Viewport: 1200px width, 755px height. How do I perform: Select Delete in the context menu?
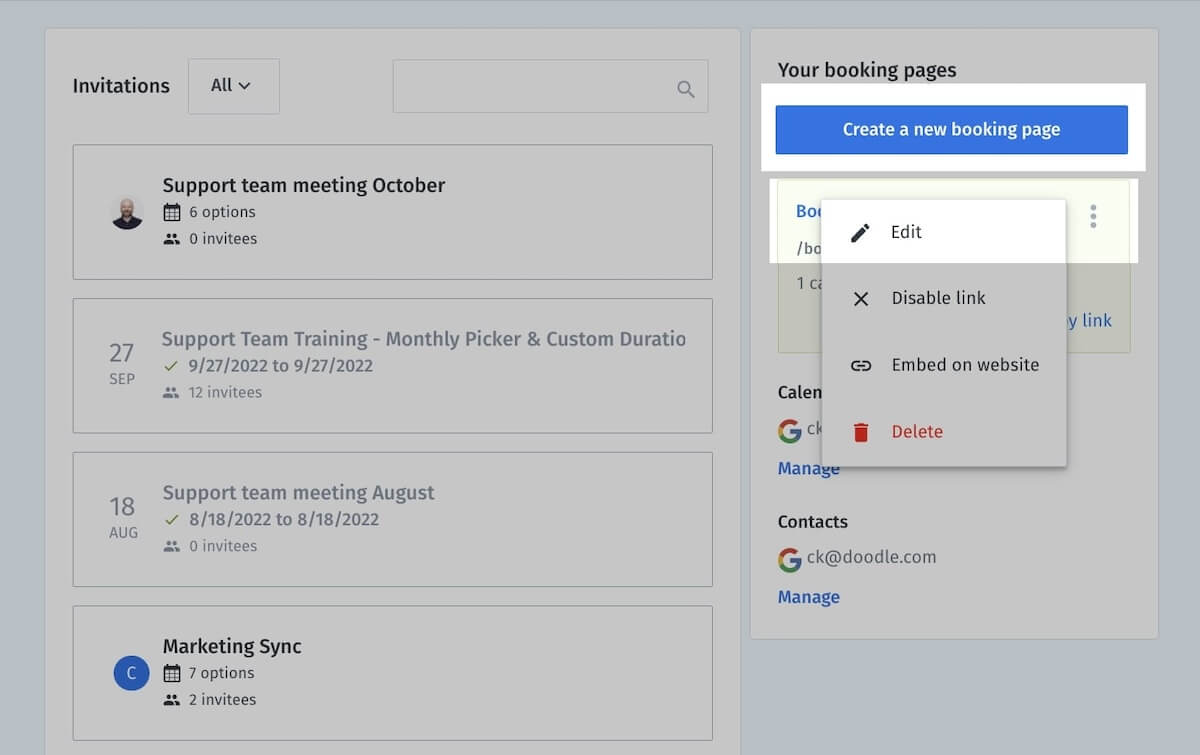pos(917,432)
